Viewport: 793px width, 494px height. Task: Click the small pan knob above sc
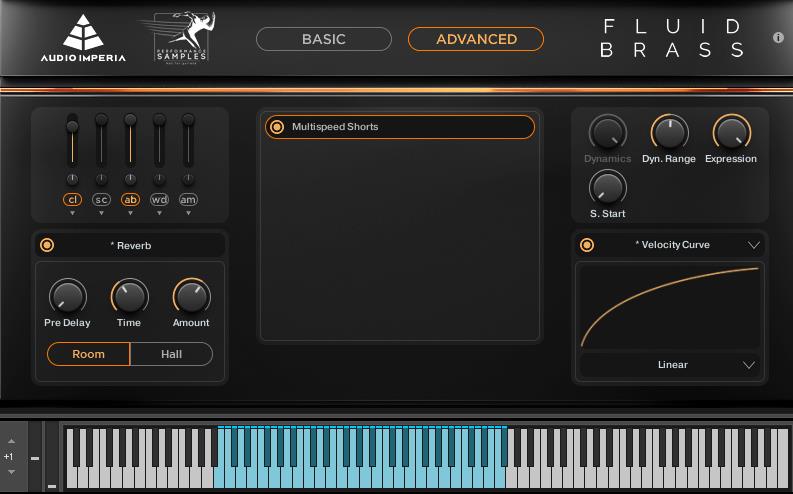tap(101, 179)
